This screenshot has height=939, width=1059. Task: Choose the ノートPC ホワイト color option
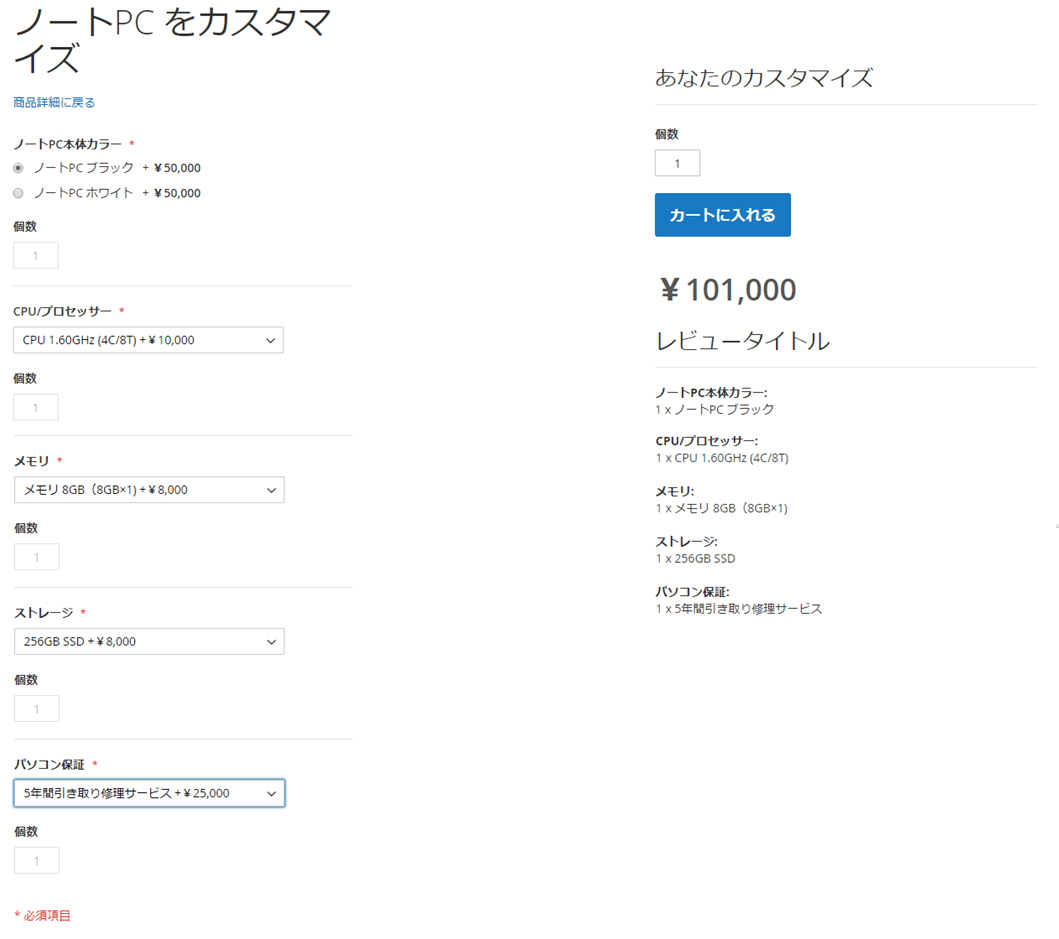click(x=18, y=193)
